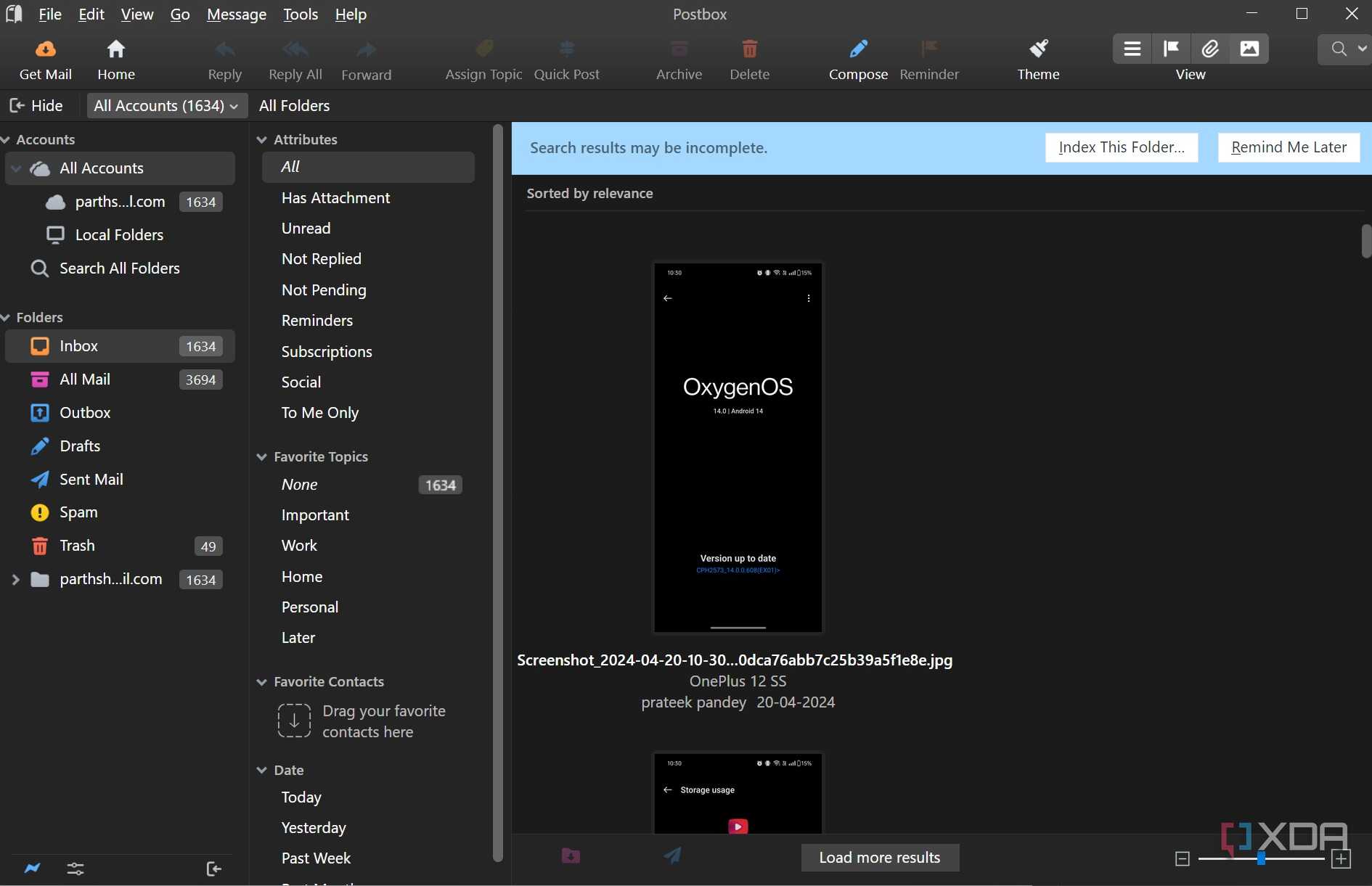Filter by To Me Only attribute
The height and width of the screenshot is (886, 1372).
point(368,413)
